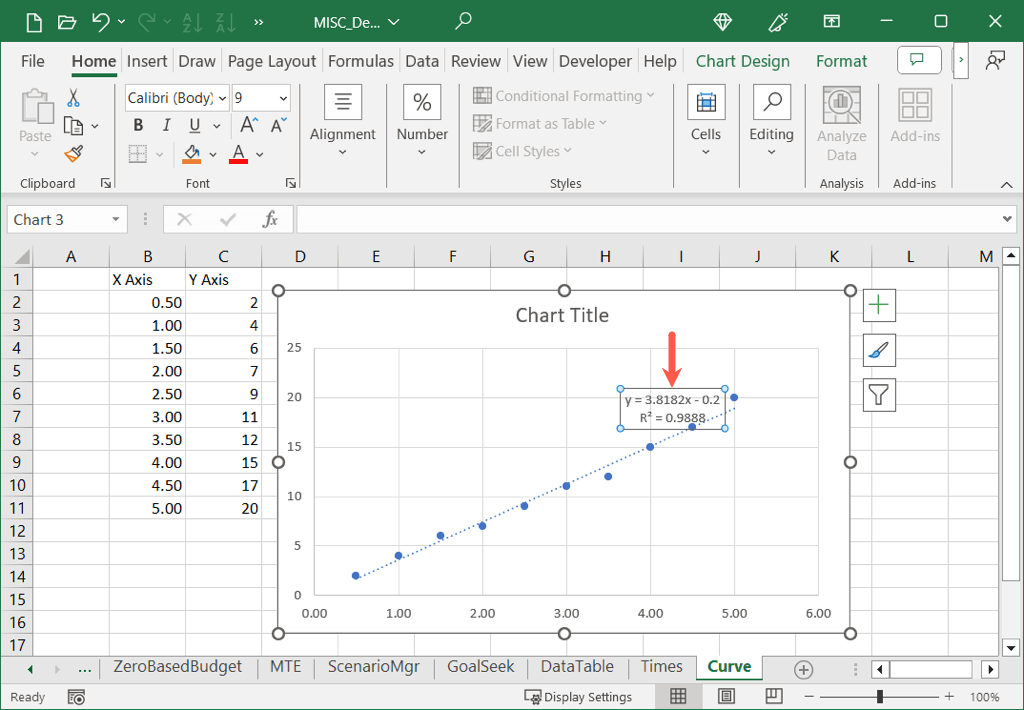Toggle Underline formatting

193,126
